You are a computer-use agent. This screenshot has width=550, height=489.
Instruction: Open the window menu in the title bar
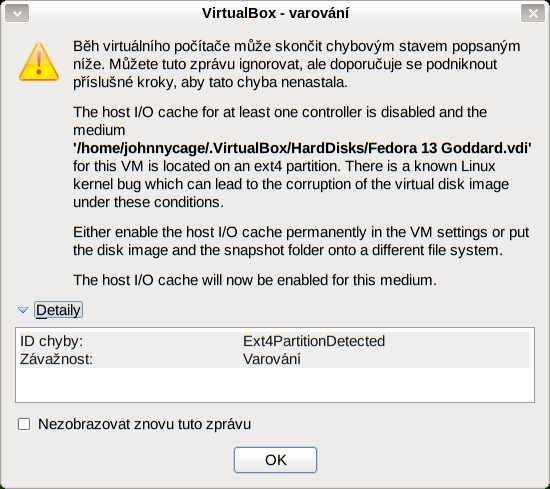click(17, 13)
